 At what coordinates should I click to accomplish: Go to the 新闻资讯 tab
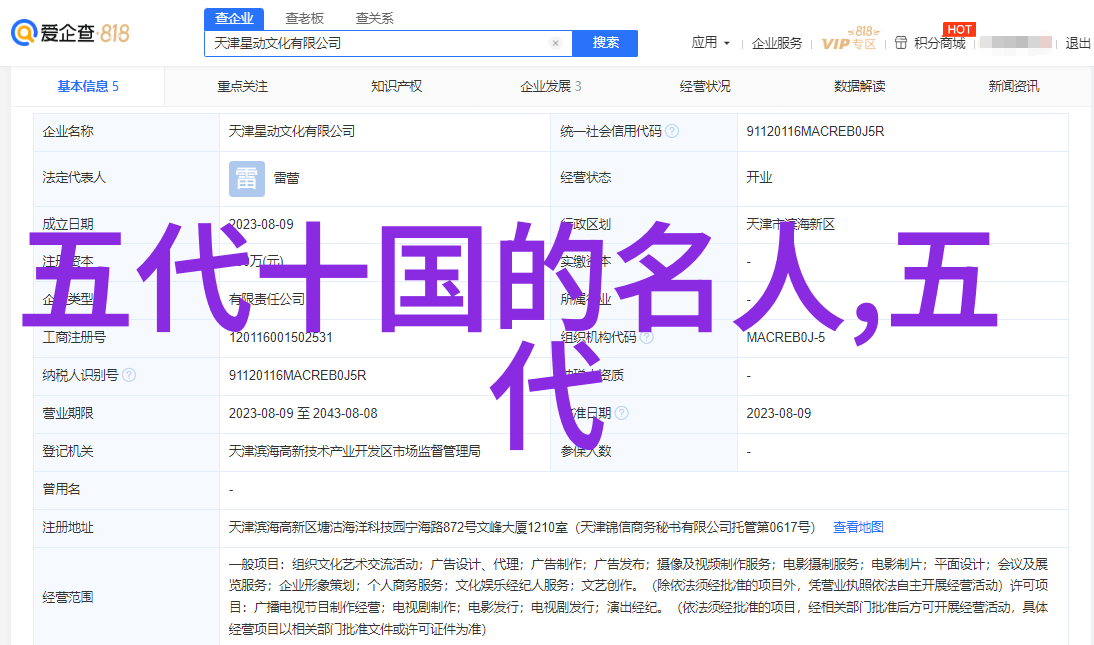[x=1014, y=87]
